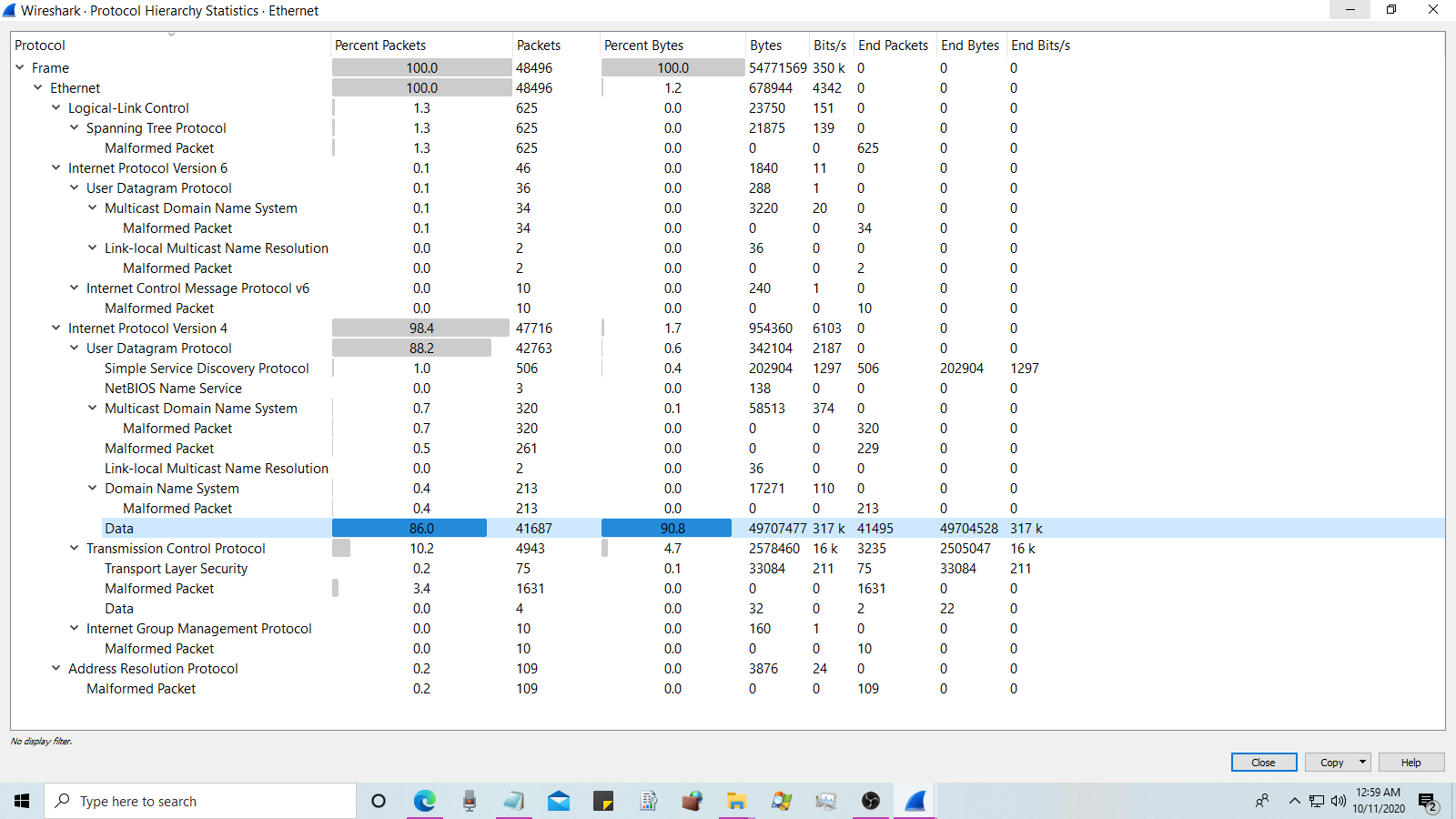Close the Protocol Hierarchy Statistics dialog

[1264, 763]
